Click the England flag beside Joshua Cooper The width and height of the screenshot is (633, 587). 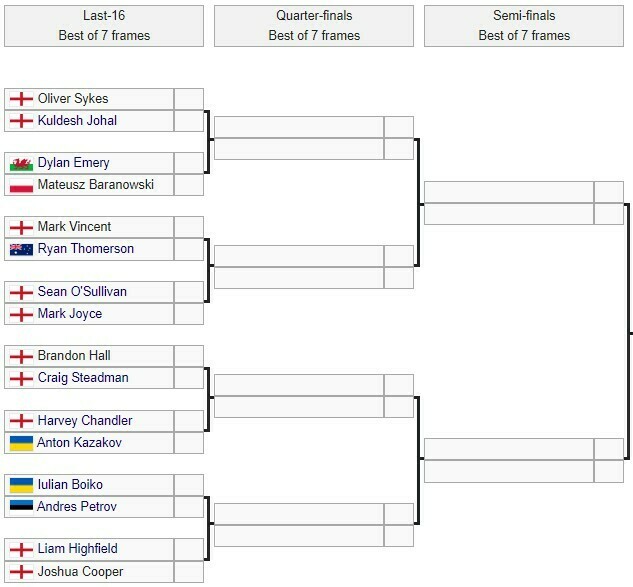point(21,572)
